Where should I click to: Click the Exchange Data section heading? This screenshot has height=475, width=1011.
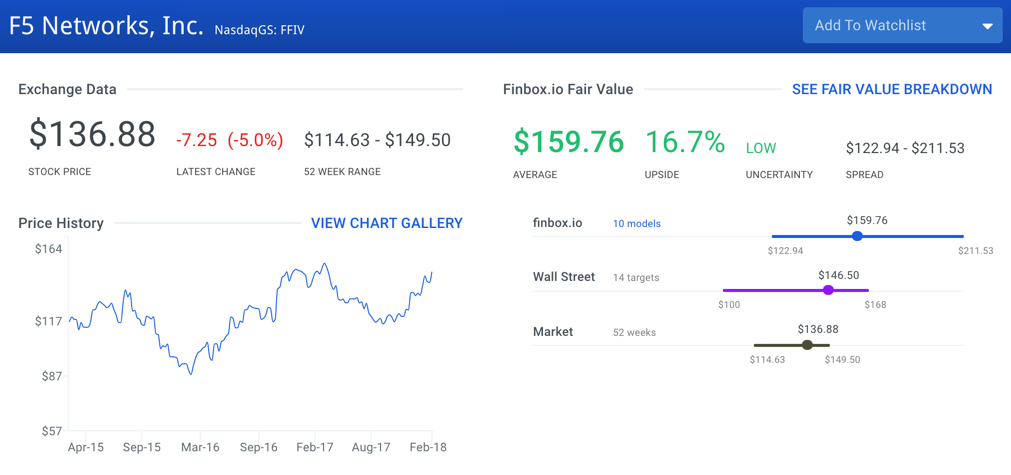[x=68, y=90]
